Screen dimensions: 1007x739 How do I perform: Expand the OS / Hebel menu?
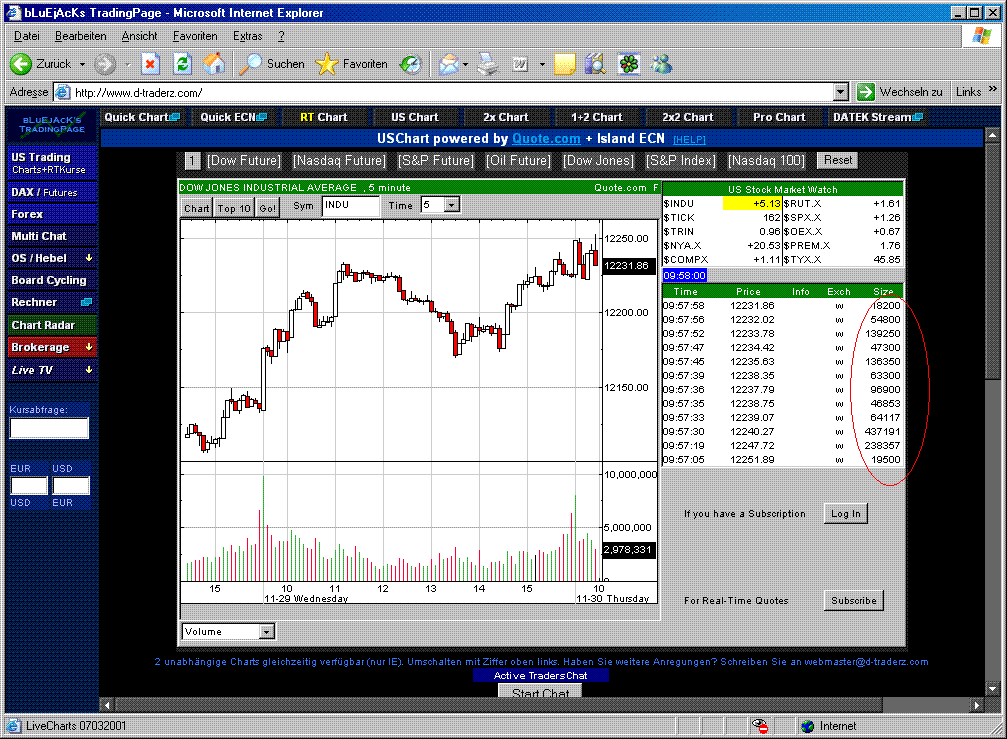89,257
